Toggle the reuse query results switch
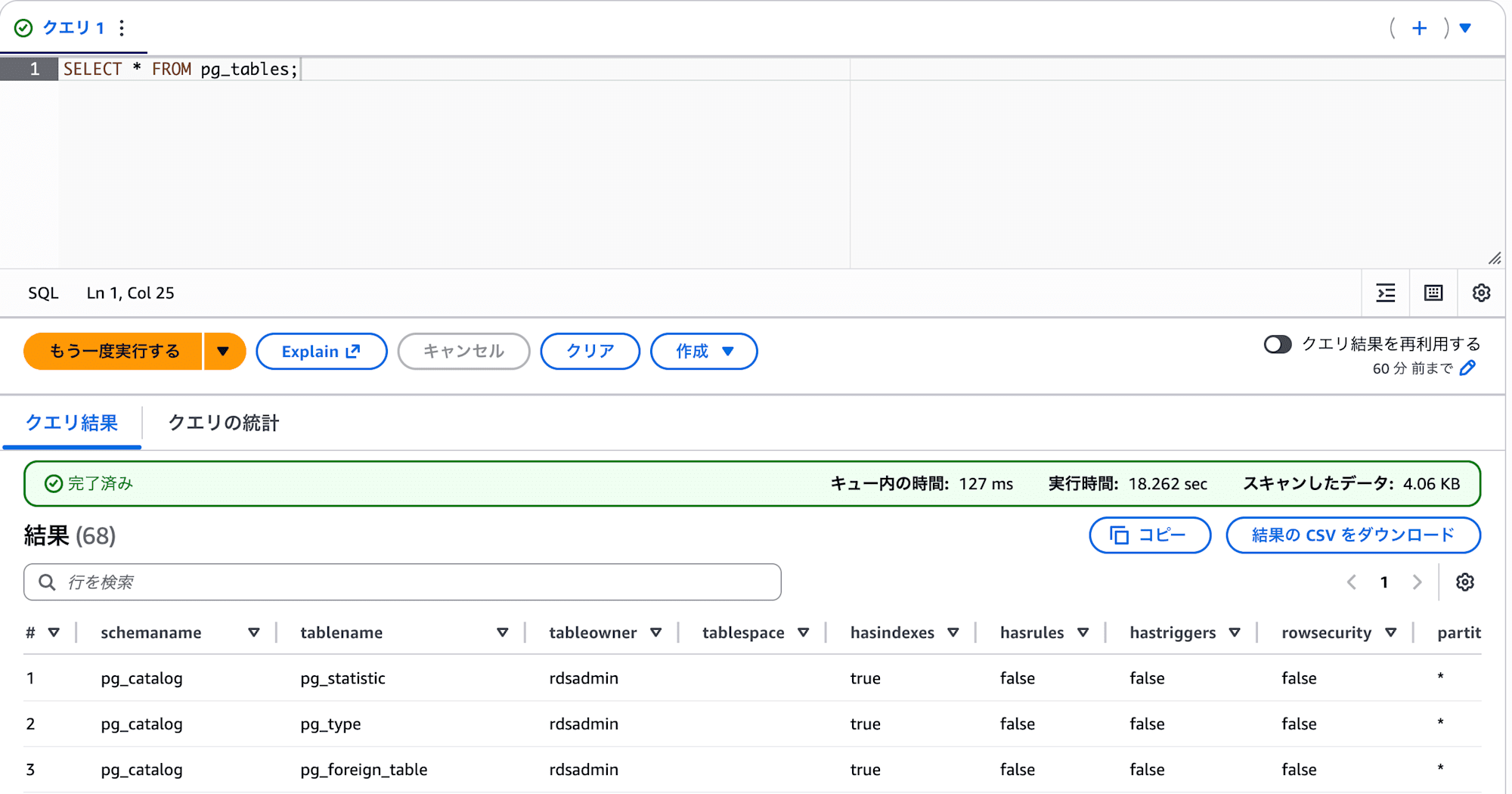This screenshot has width=1512, height=794. (1277, 345)
